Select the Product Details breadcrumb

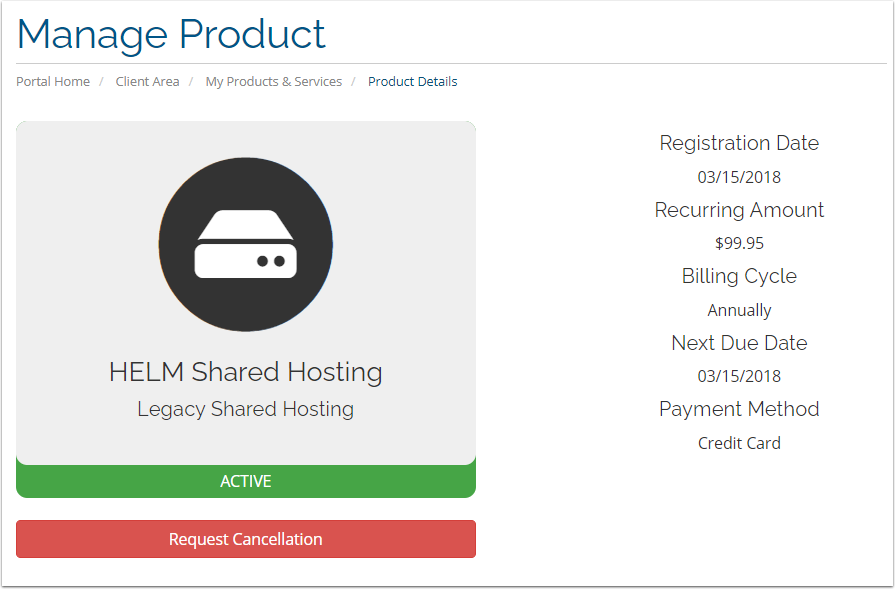coord(412,82)
